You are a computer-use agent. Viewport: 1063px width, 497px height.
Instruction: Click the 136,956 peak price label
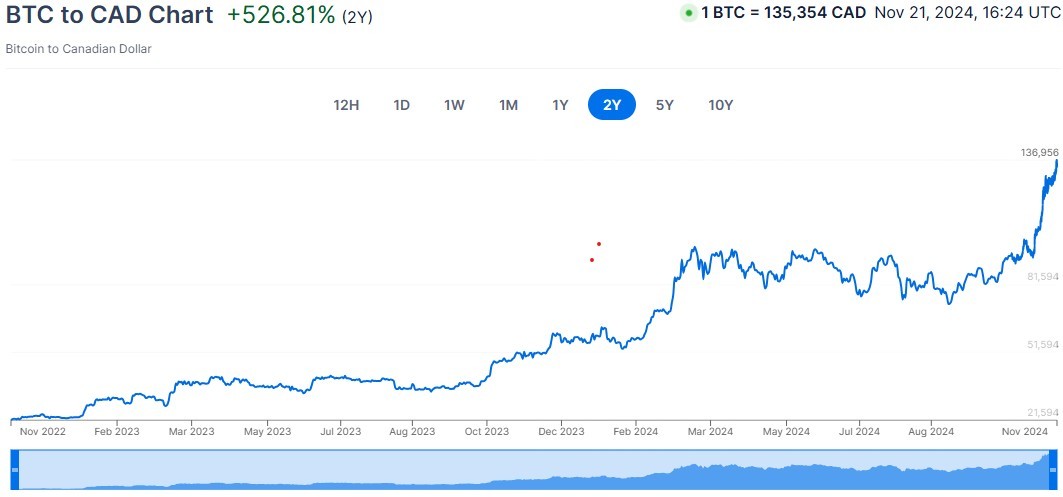pyautogui.click(x=1039, y=153)
